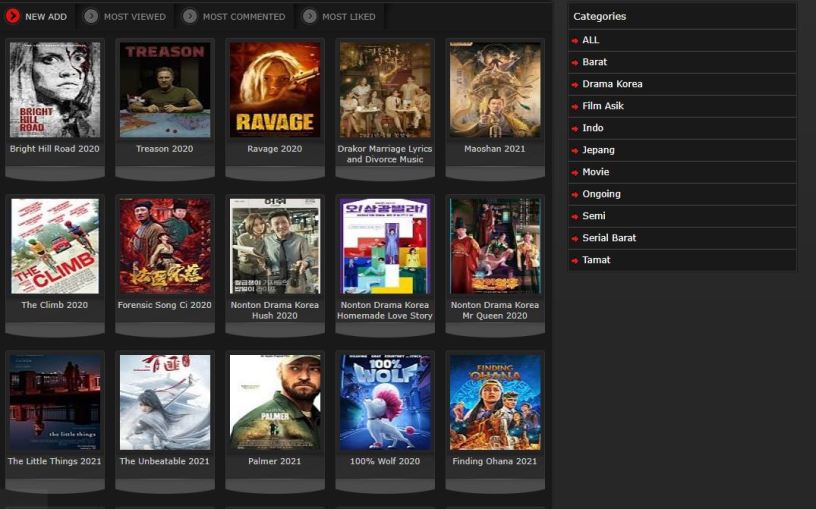816x509 pixels.
Task: Click the Hush drama poster
Action: pos(275,246)
